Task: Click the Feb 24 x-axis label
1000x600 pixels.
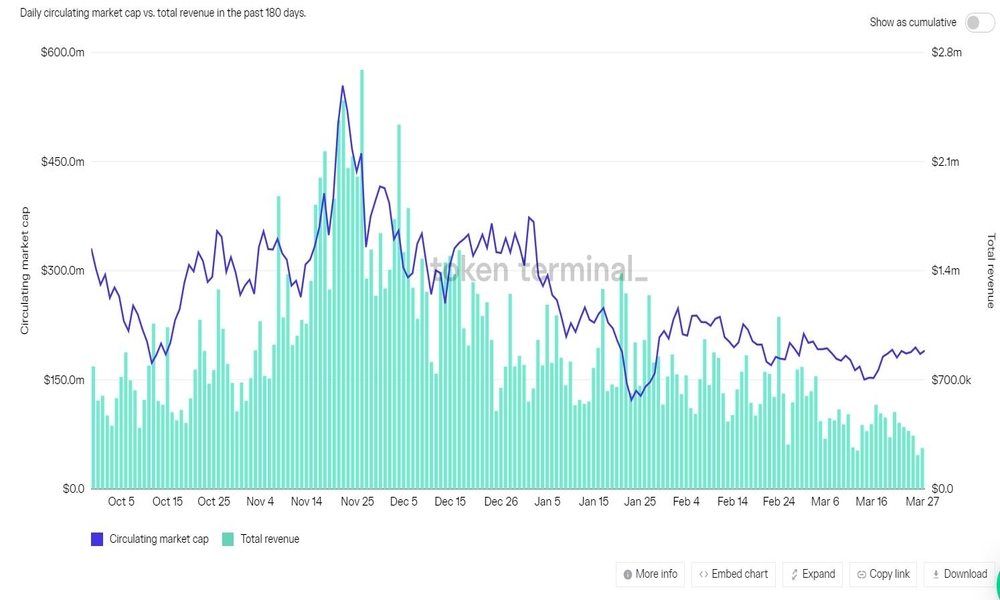Action: [779, 502]
